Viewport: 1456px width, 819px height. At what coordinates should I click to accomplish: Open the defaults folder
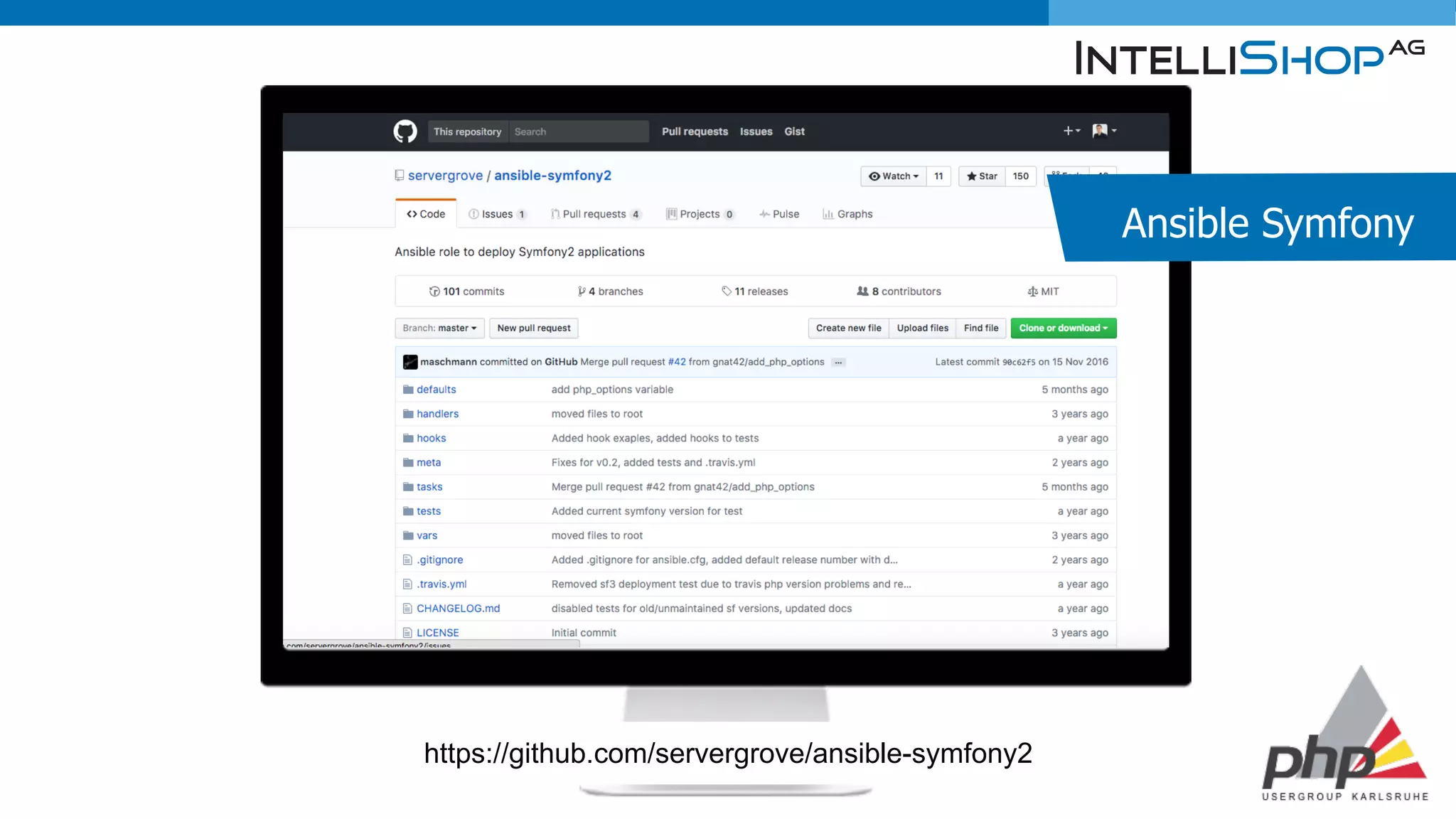pos(437,390)
